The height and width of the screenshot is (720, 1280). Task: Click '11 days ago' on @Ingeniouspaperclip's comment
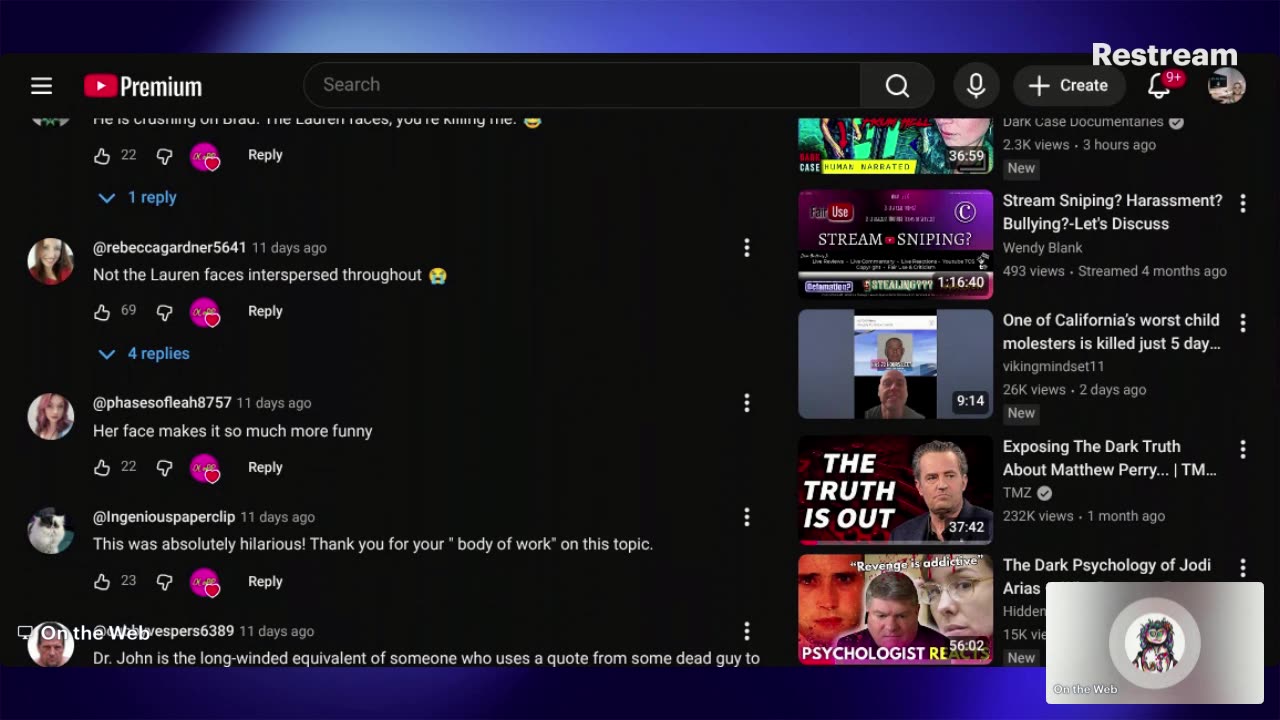click(x=278, y=517)
